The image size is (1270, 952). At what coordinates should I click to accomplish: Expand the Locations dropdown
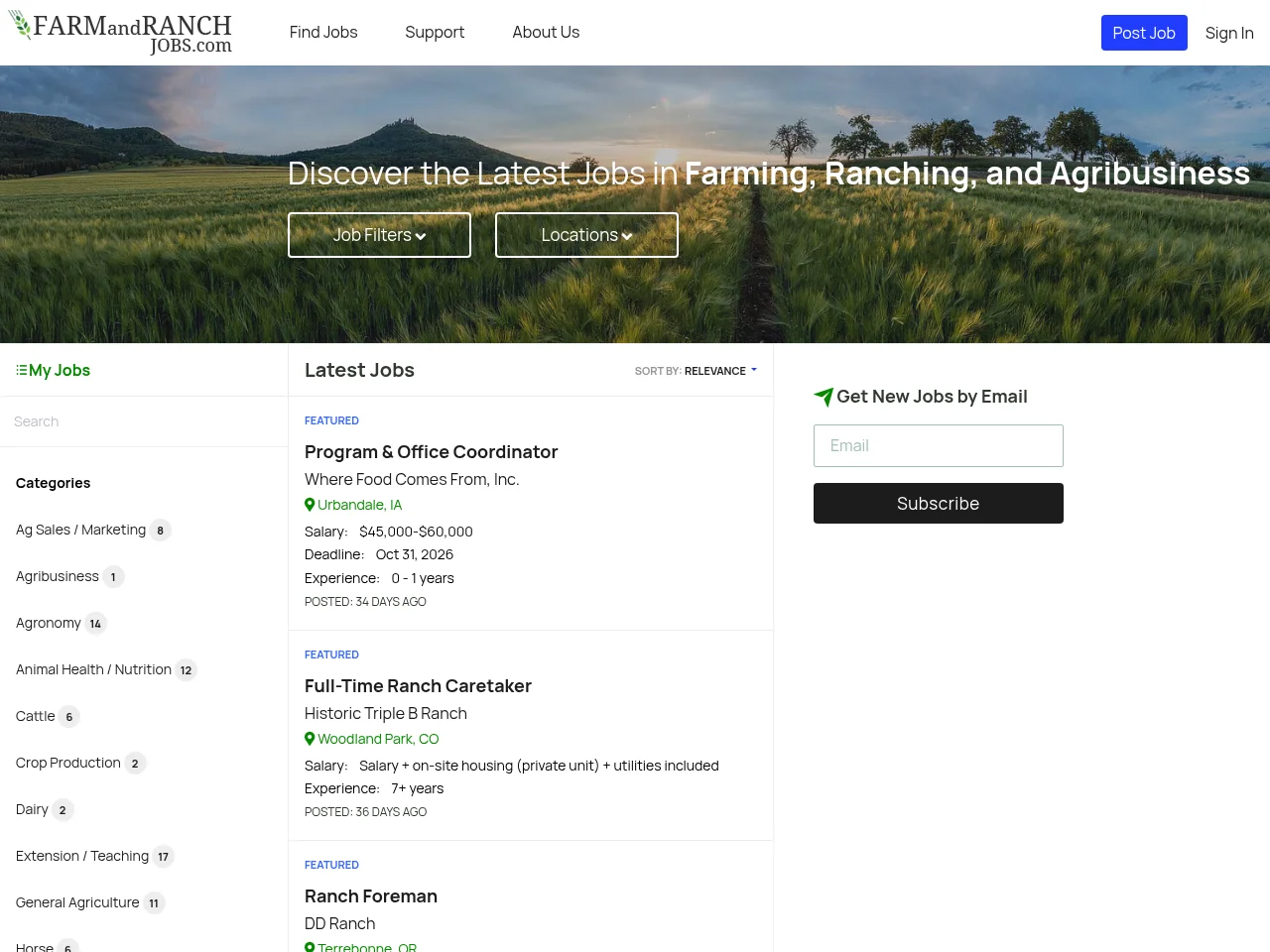[586, 235]
